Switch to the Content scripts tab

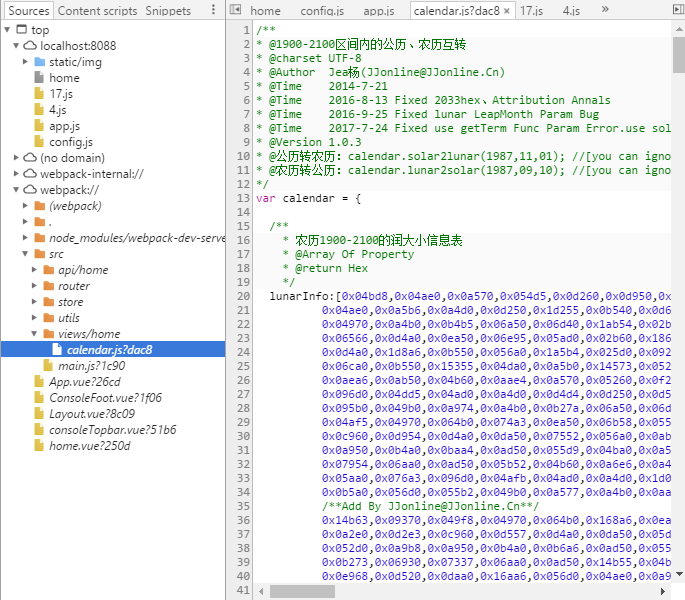click(x=97, y=10)
